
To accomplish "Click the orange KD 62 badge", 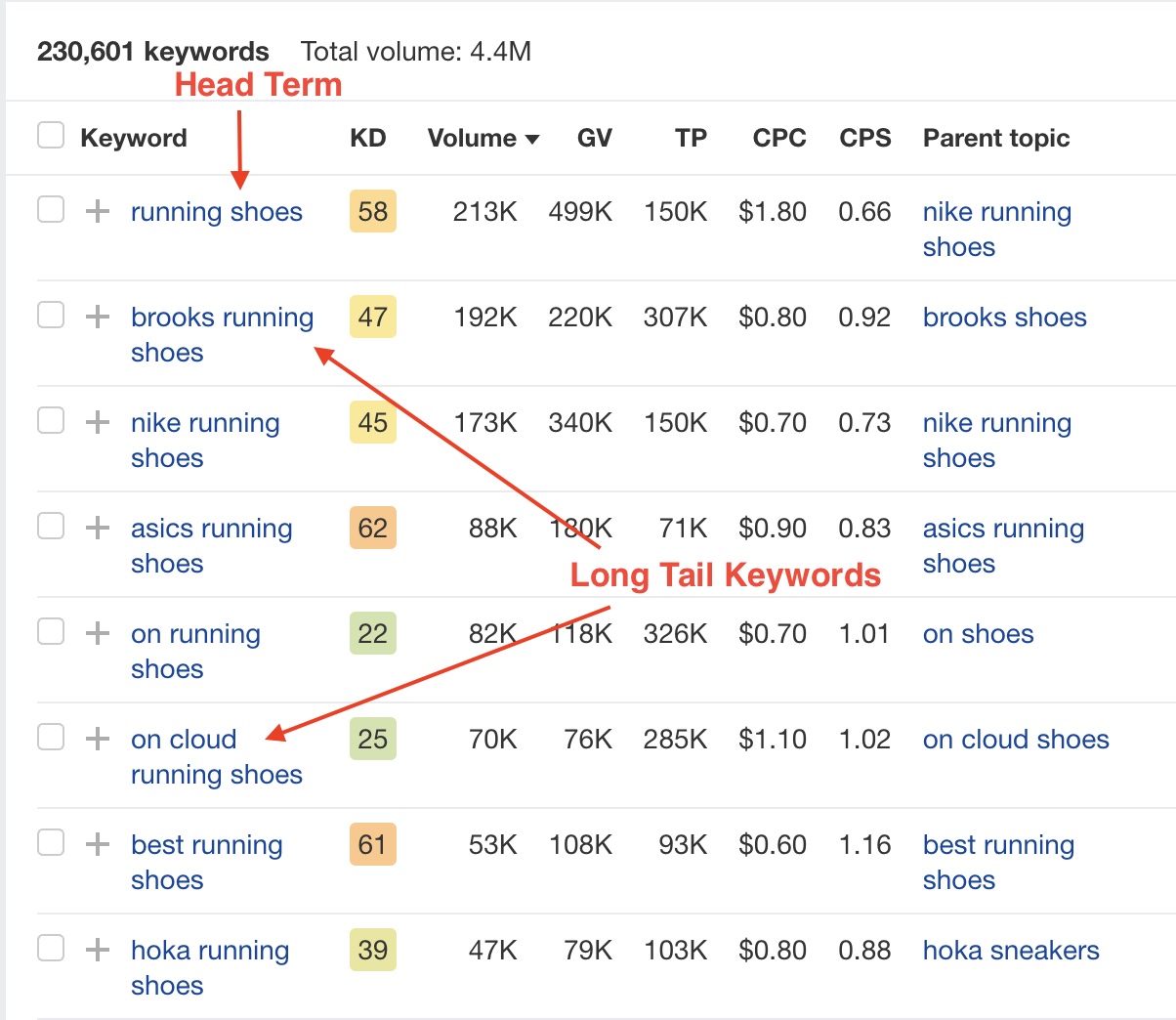I will coord(373,528).
